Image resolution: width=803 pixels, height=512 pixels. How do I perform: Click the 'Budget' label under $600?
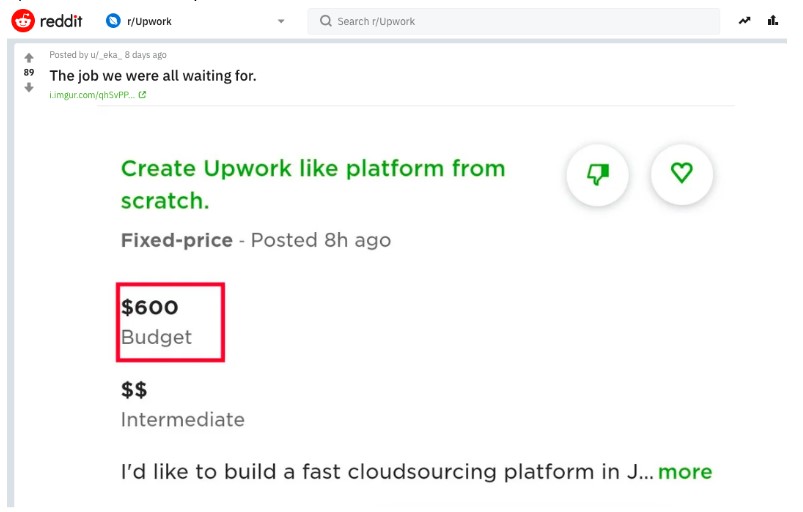(156, 337)
